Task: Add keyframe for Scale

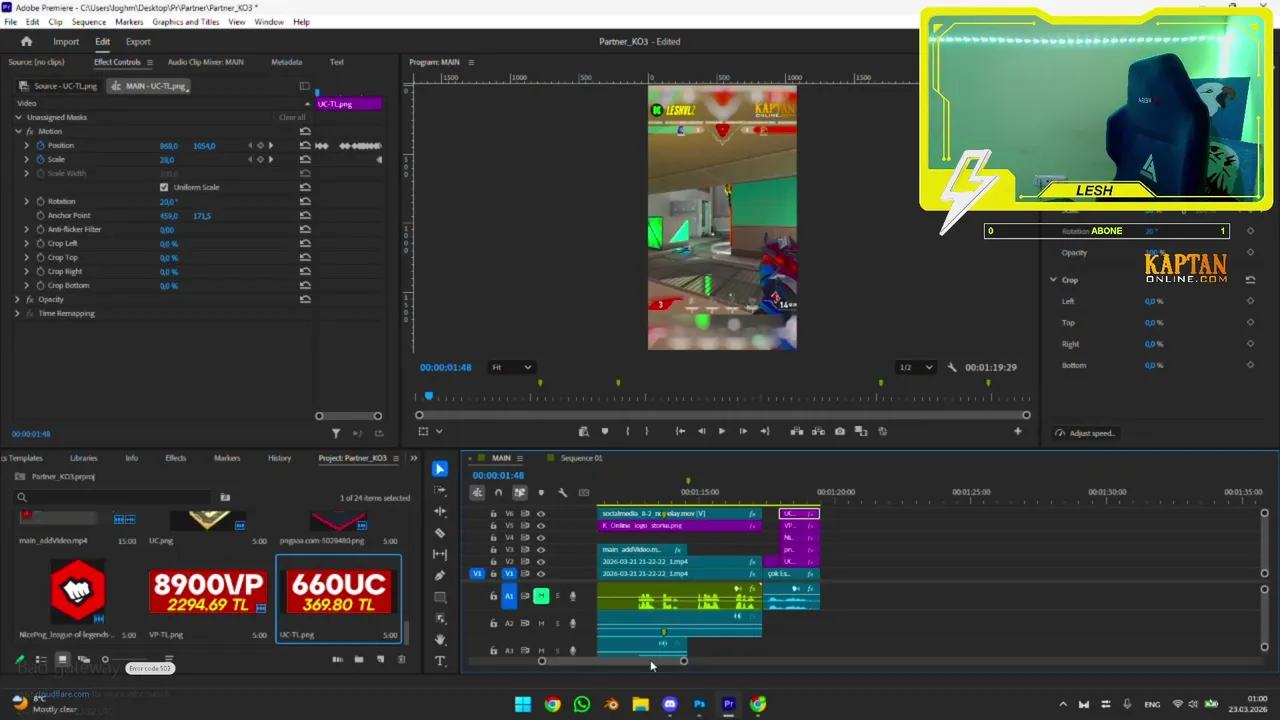Action: click(x=260, y=159)
